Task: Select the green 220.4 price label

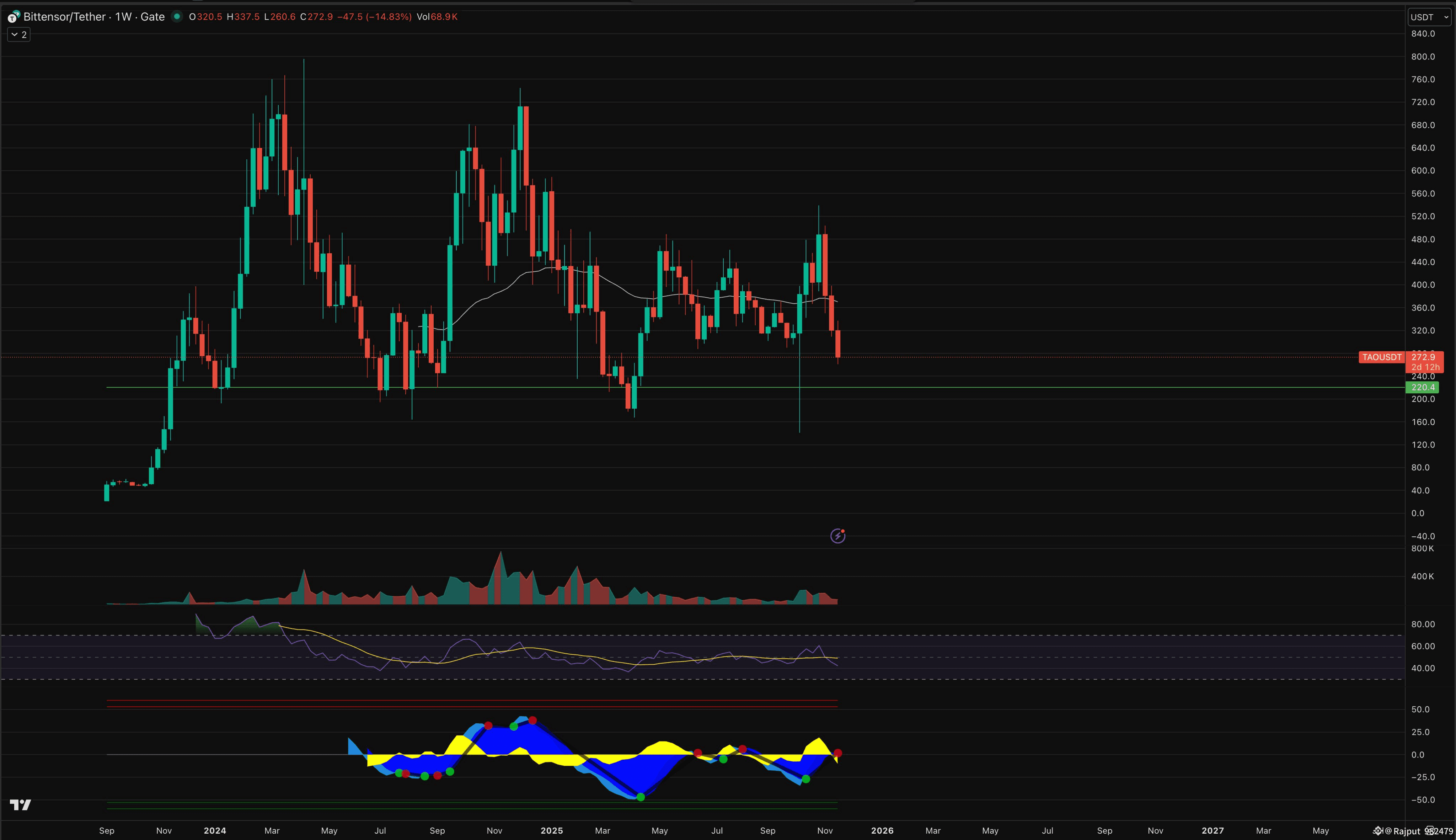Action: point(1422,387)
